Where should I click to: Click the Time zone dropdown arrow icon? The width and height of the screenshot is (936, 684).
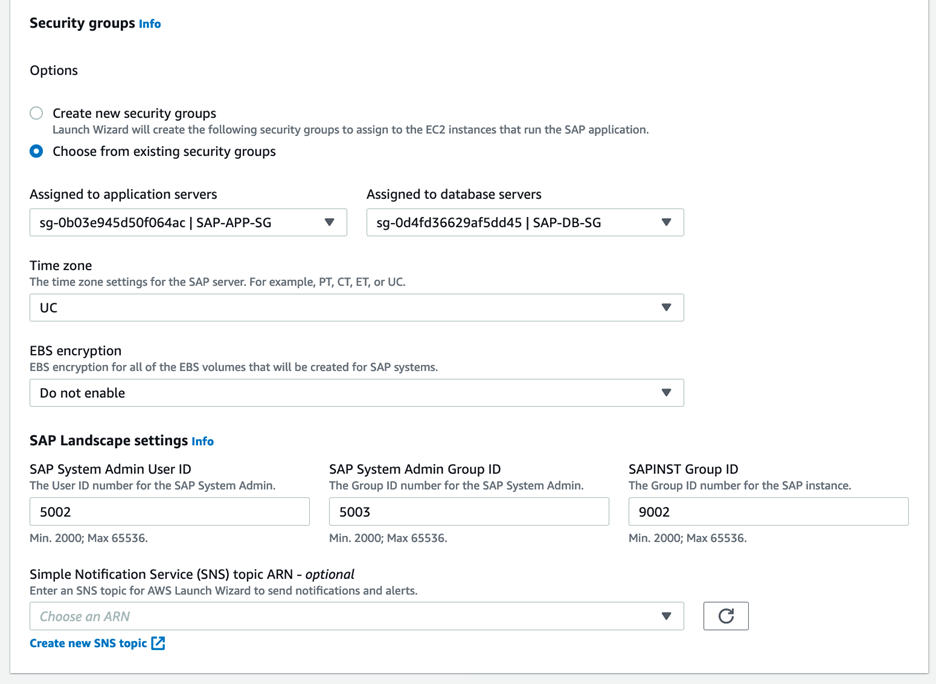tap(666, 307)
